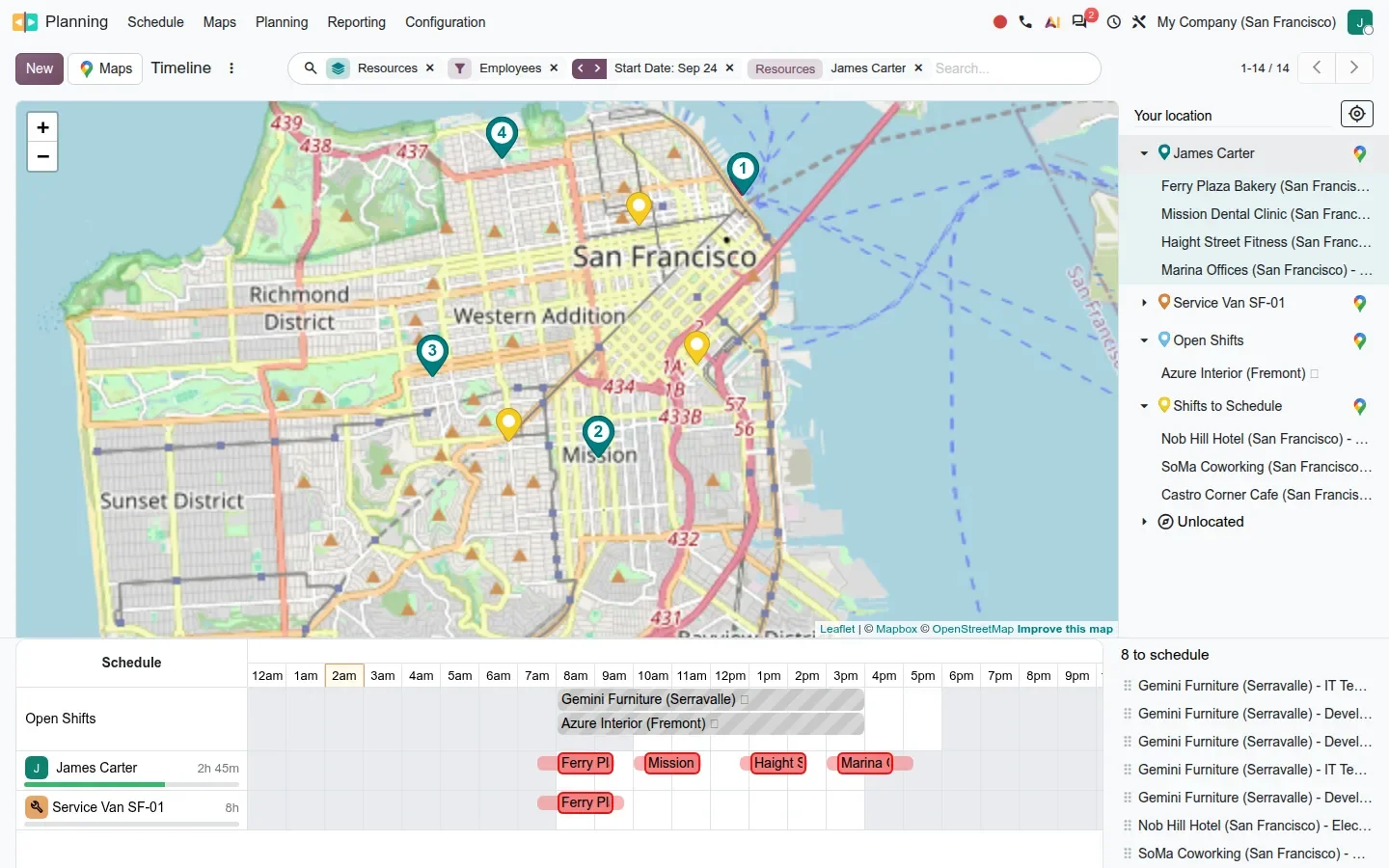
Task: Click map marker number 1
Action: 743,173
